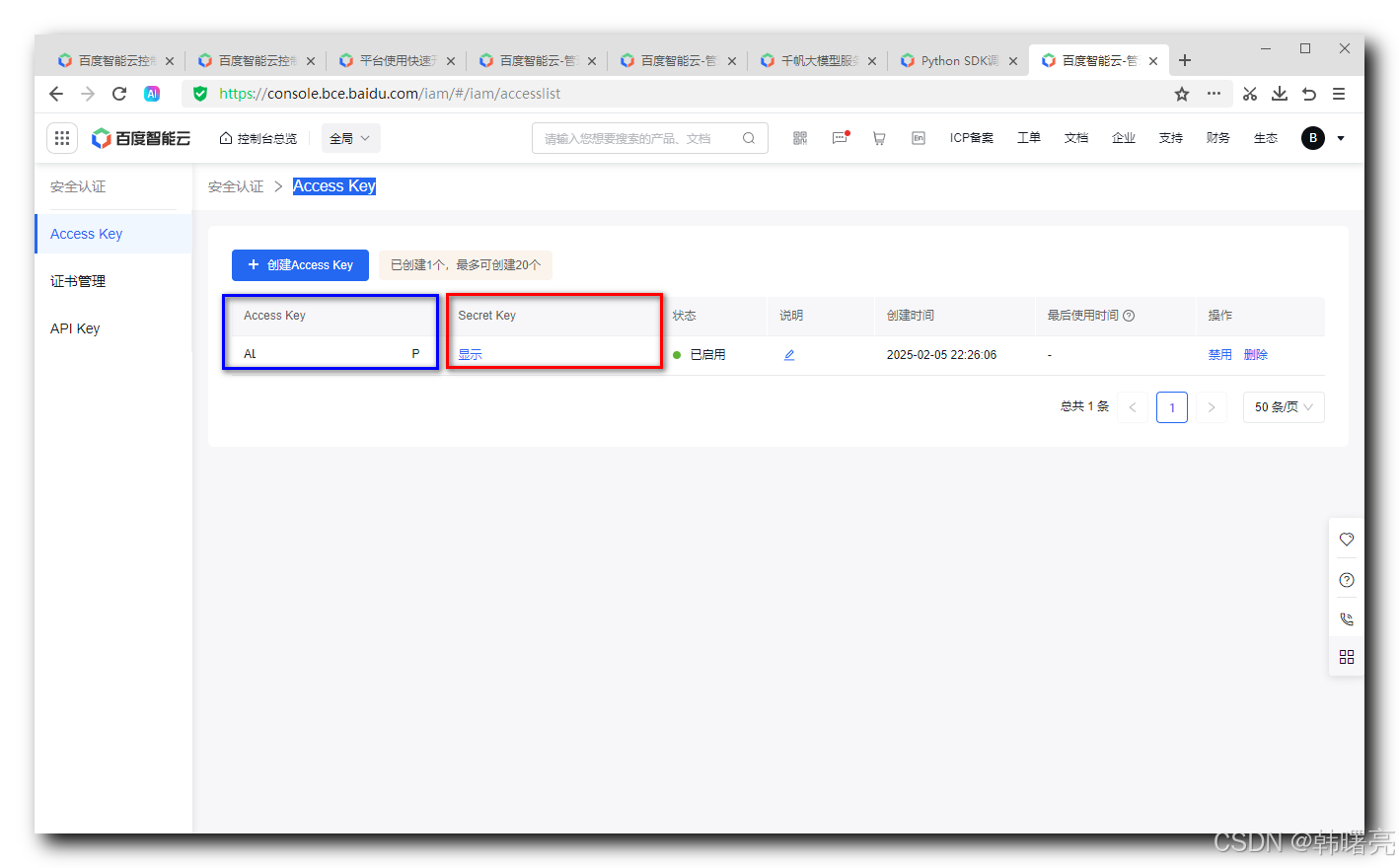
Task: Click the 已创建1个，最多可创建20个 notice
Action: click(x=466, y=265)
